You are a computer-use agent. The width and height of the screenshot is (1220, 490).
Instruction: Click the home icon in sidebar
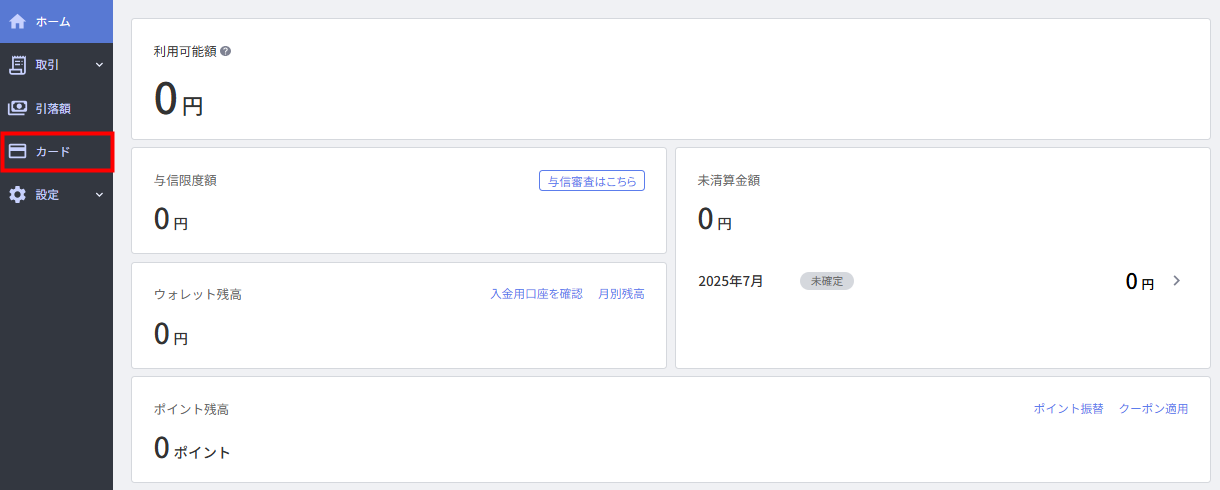tap(17, 21)
